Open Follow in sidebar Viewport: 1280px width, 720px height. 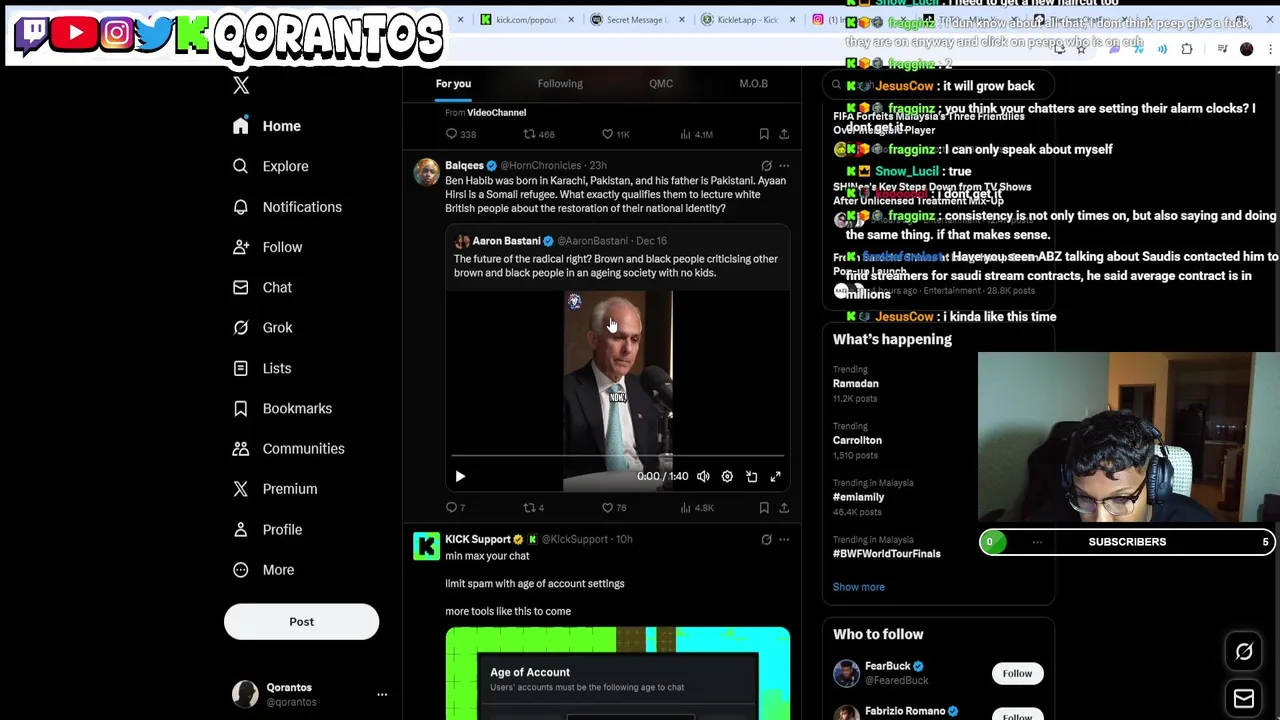coord(267,247)
